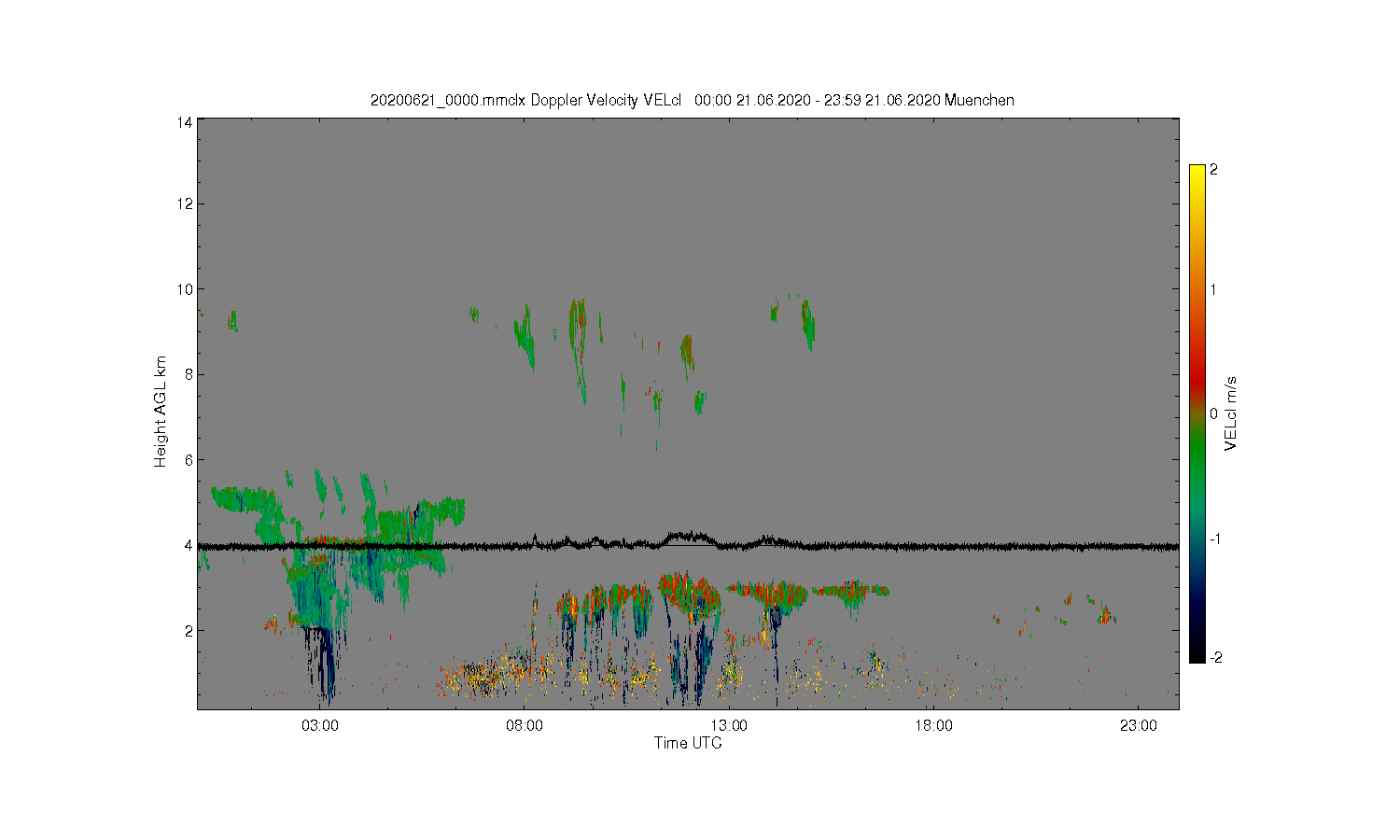The height and width of the screenshot is (840, 1400).
Task: Click the height tick label '8'
Action: tap(189, 374)
